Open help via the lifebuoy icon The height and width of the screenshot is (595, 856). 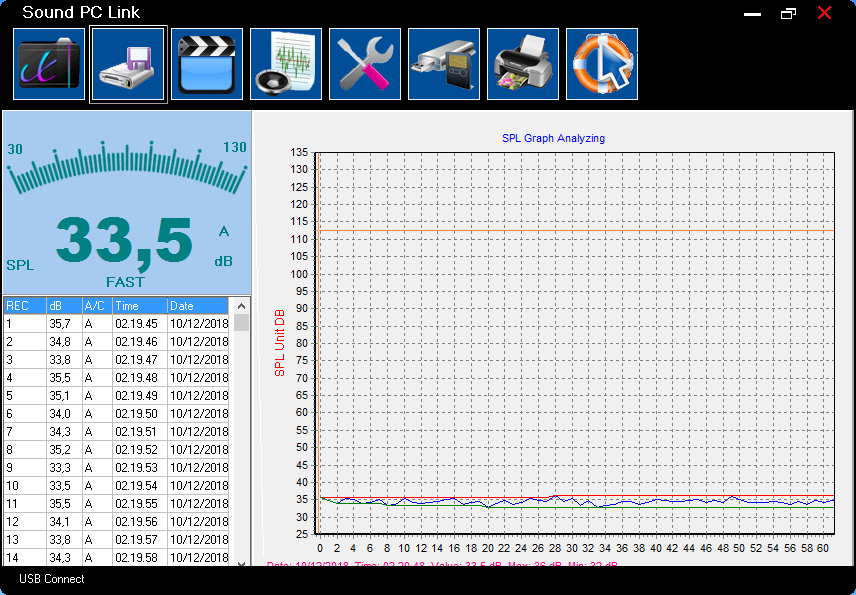pos(602,64)
